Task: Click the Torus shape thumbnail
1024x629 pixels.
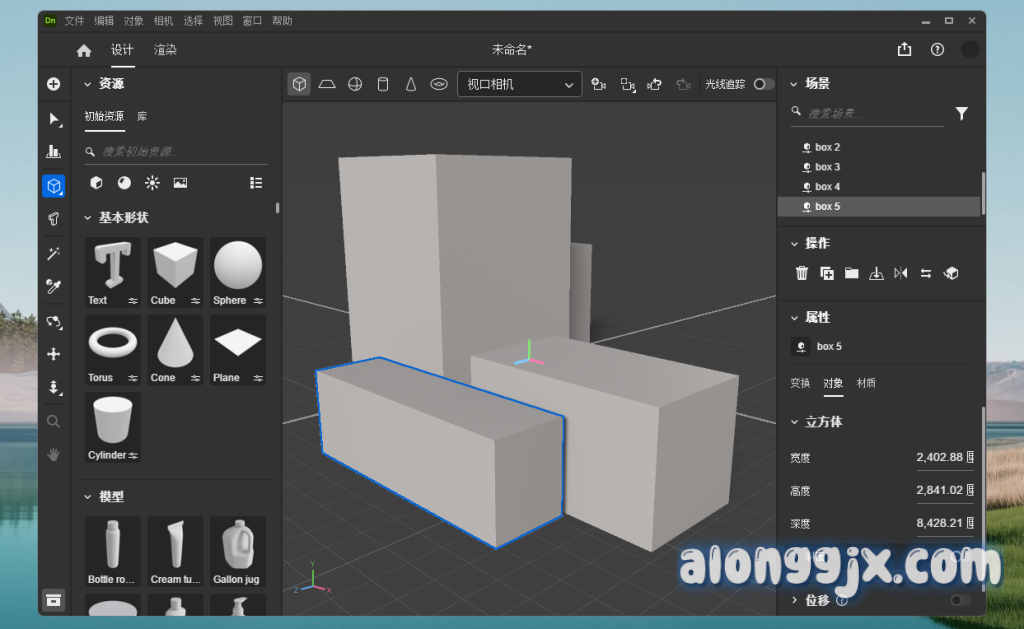Action: coord(112,343)
